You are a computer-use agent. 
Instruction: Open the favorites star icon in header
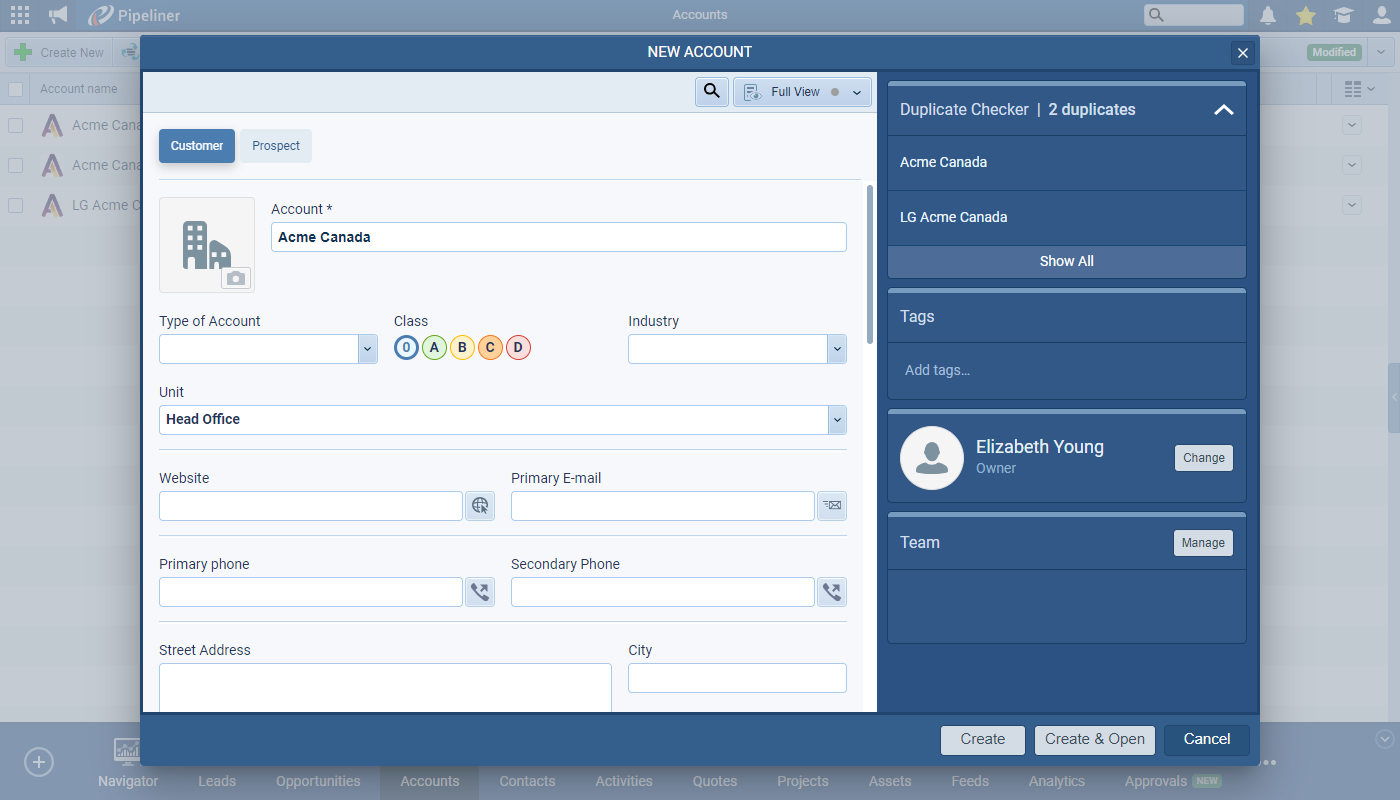(x=1305, y=15)
